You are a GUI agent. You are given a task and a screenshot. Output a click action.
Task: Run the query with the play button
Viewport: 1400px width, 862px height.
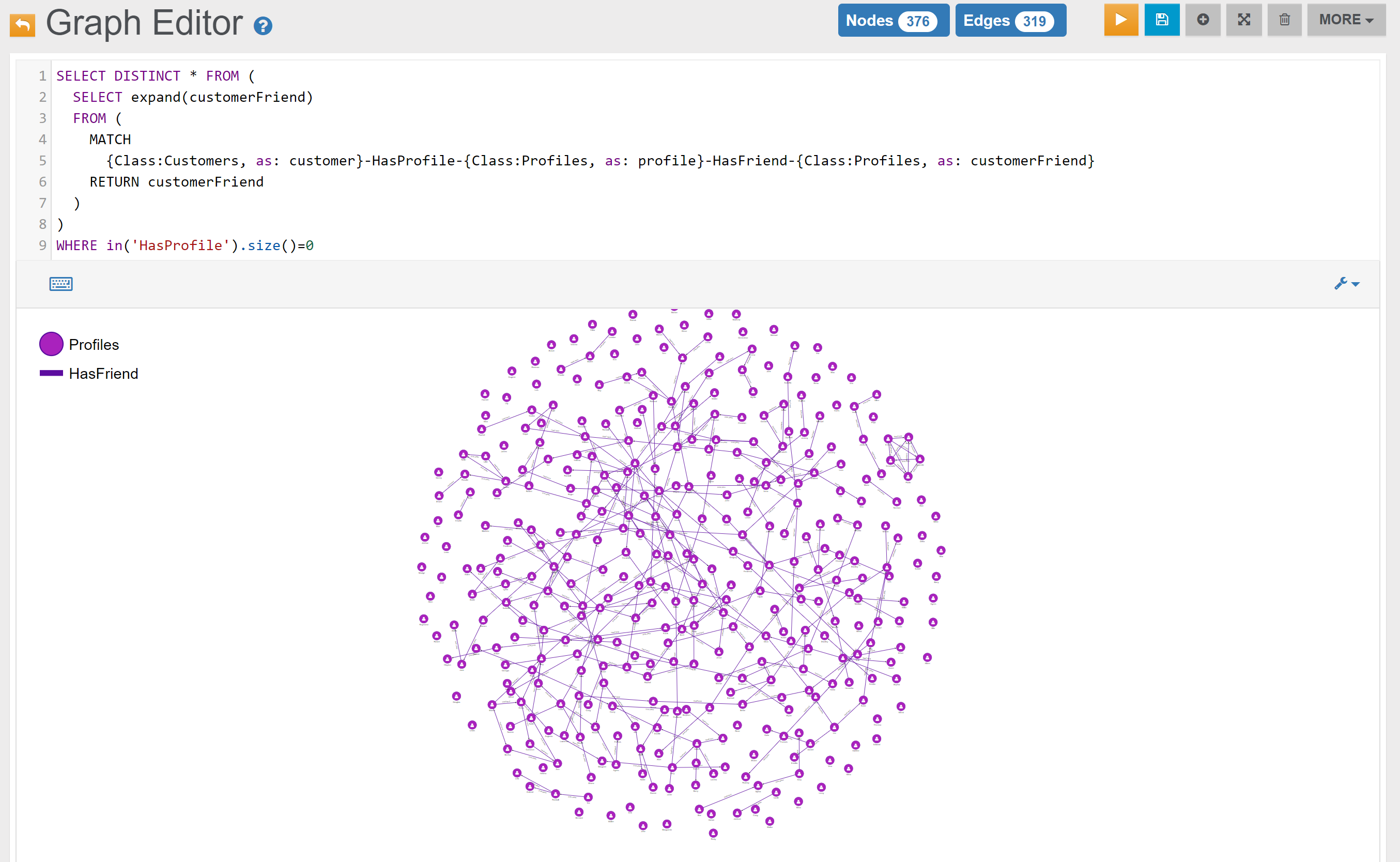1120,20
